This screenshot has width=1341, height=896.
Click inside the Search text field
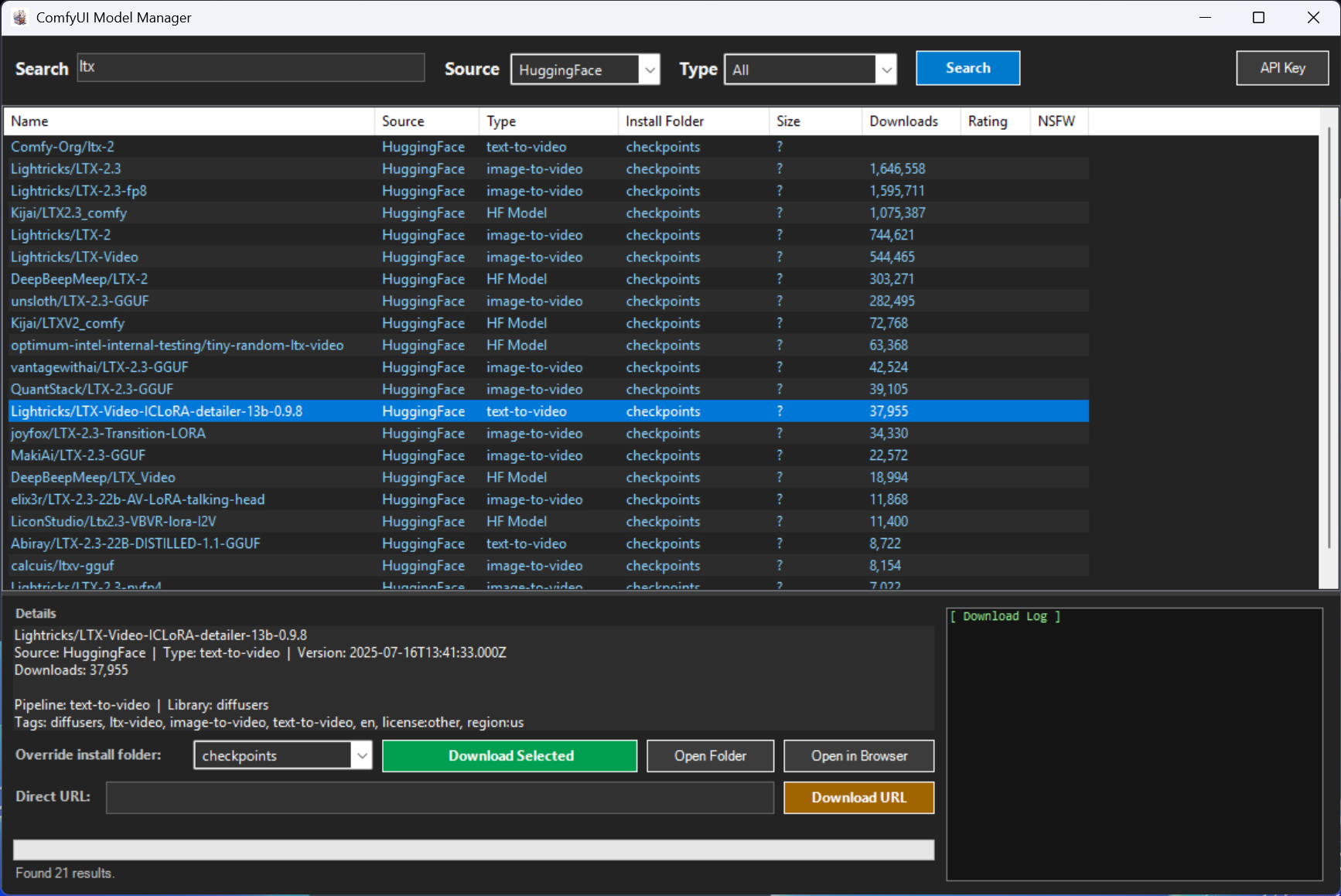[249, 67]
